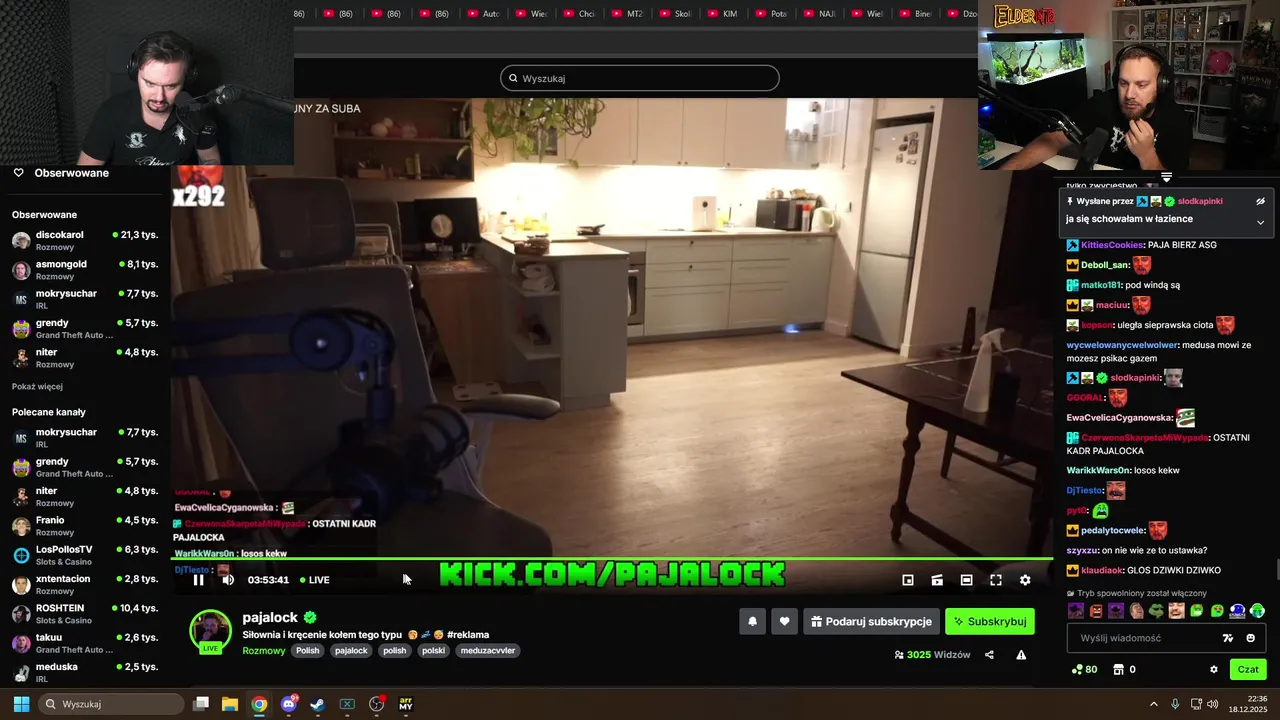1280x720 pixels.
Task: Expand the pinned message chevron
Action: tap(1260, 222)
